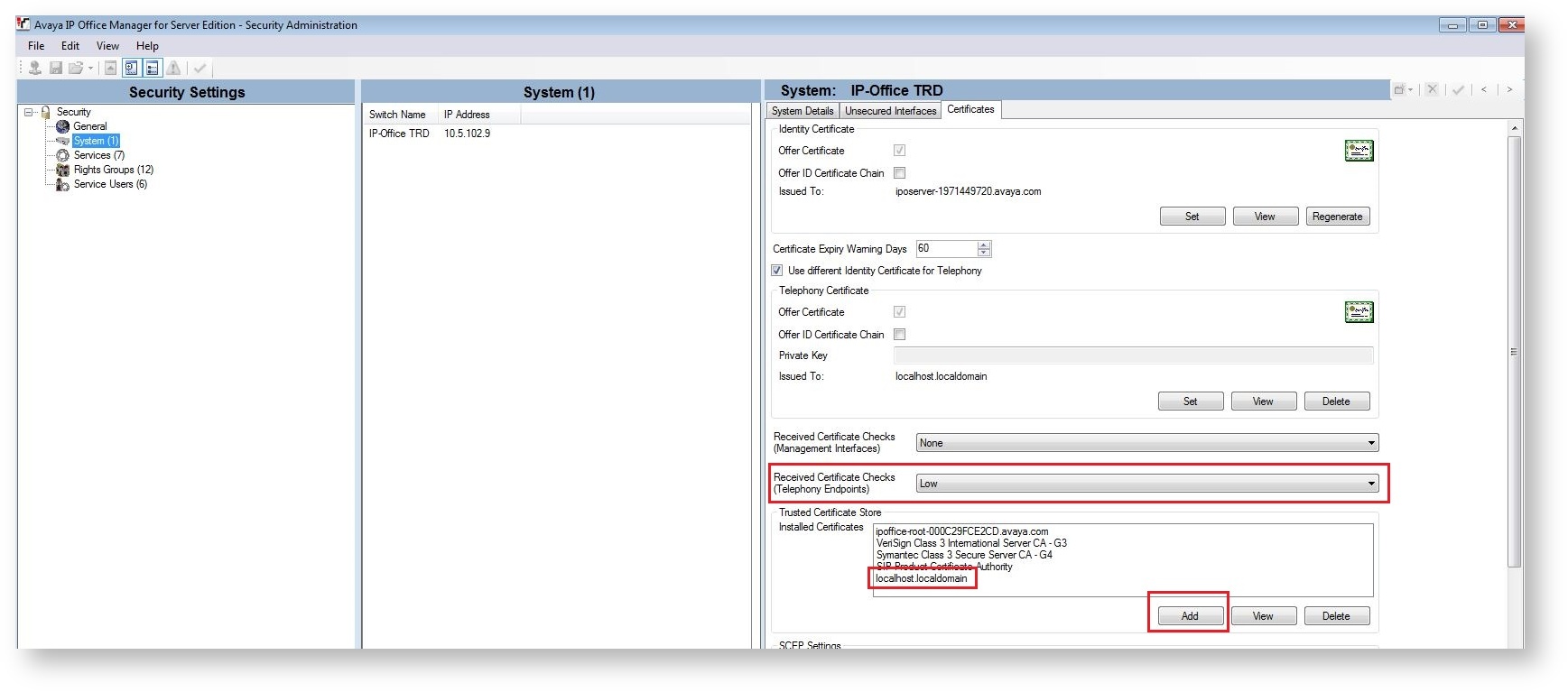Open the File menu
This screenshot has height=692, width=1568.
pos(36,46)
